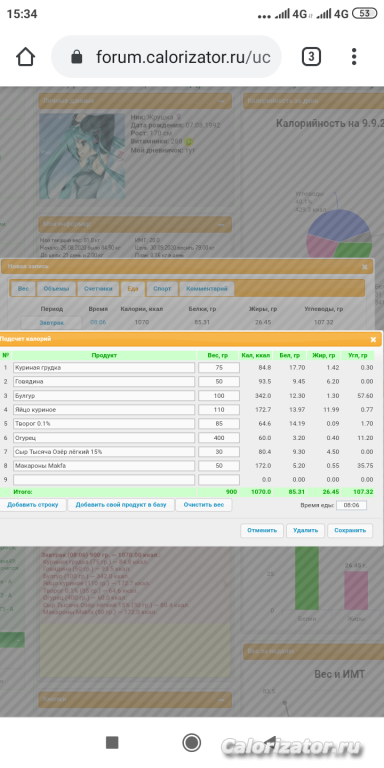Click the empty product field in row 9
The width and height of the screenshot is (384, 768).
click(104, 480)
